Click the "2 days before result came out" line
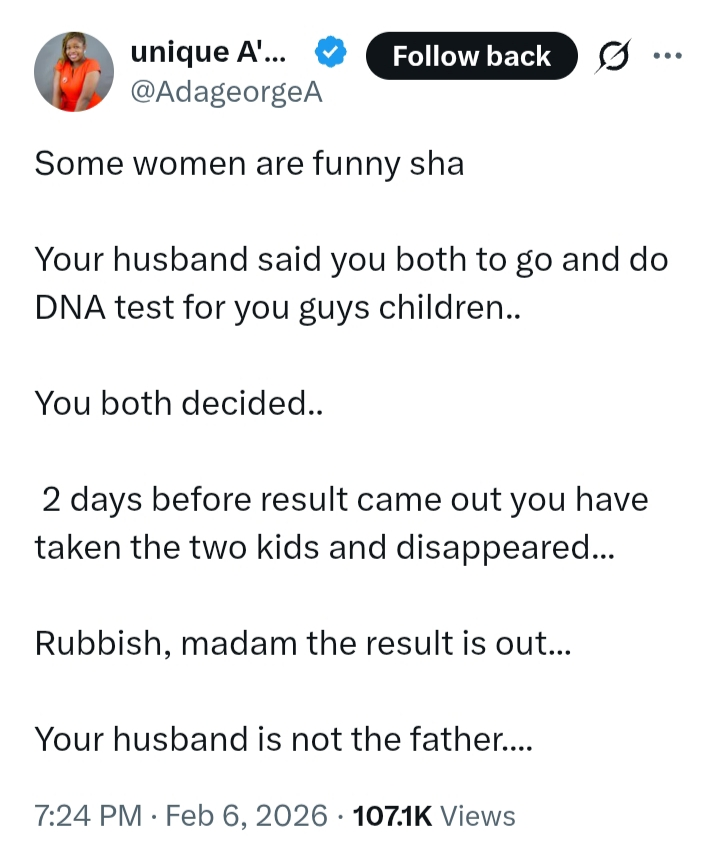The image size is (720, 857). (344, 499)
